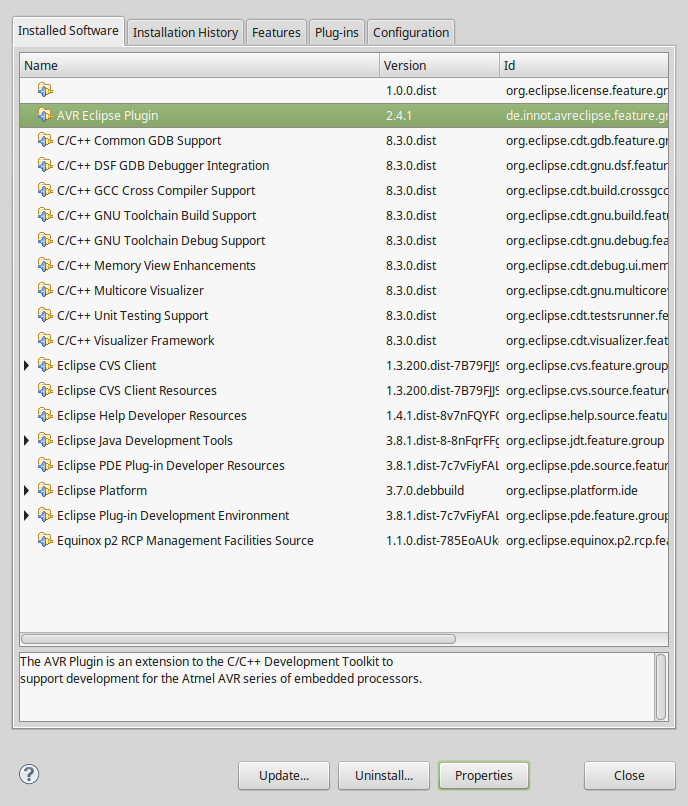The width and height of the screenshot is (688, 806).
Task: Click icon beside Eclipse Java Development Tools
Action: click(45, 441)
